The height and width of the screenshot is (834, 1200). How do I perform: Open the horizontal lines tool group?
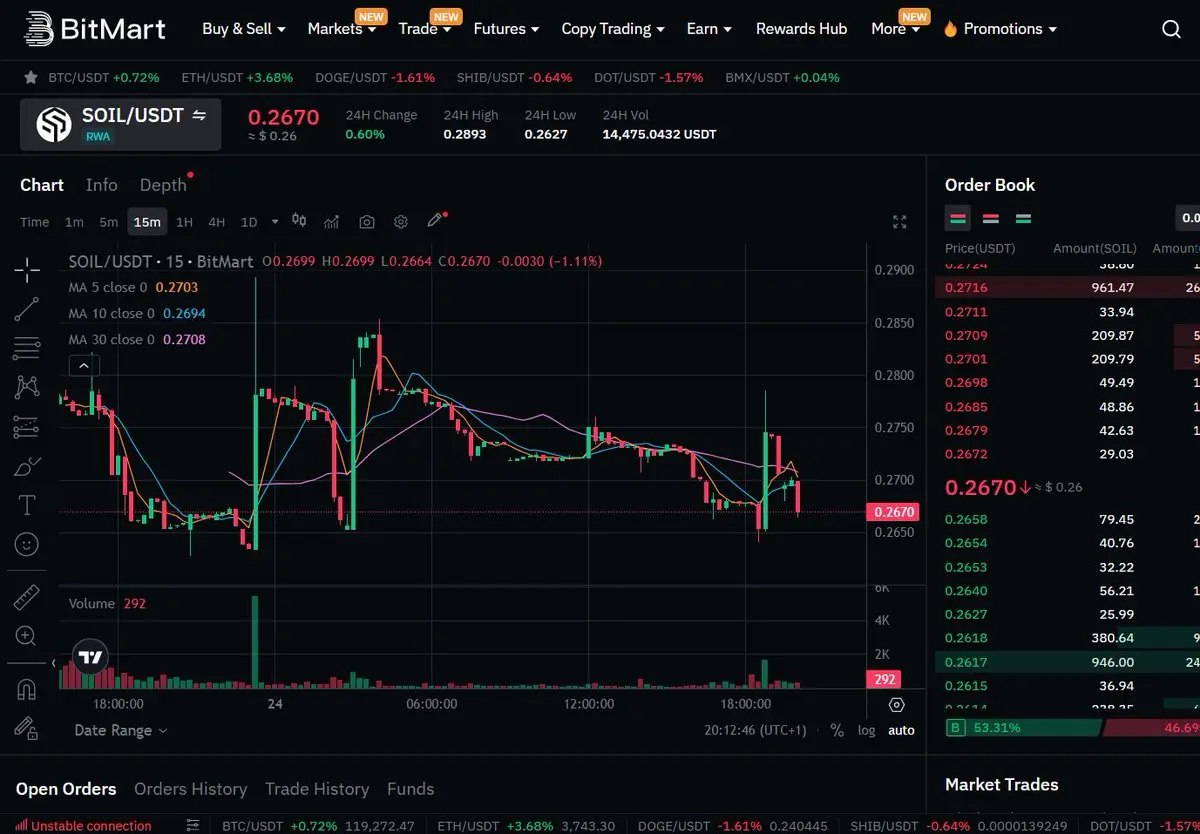click(x=27, y=348)
